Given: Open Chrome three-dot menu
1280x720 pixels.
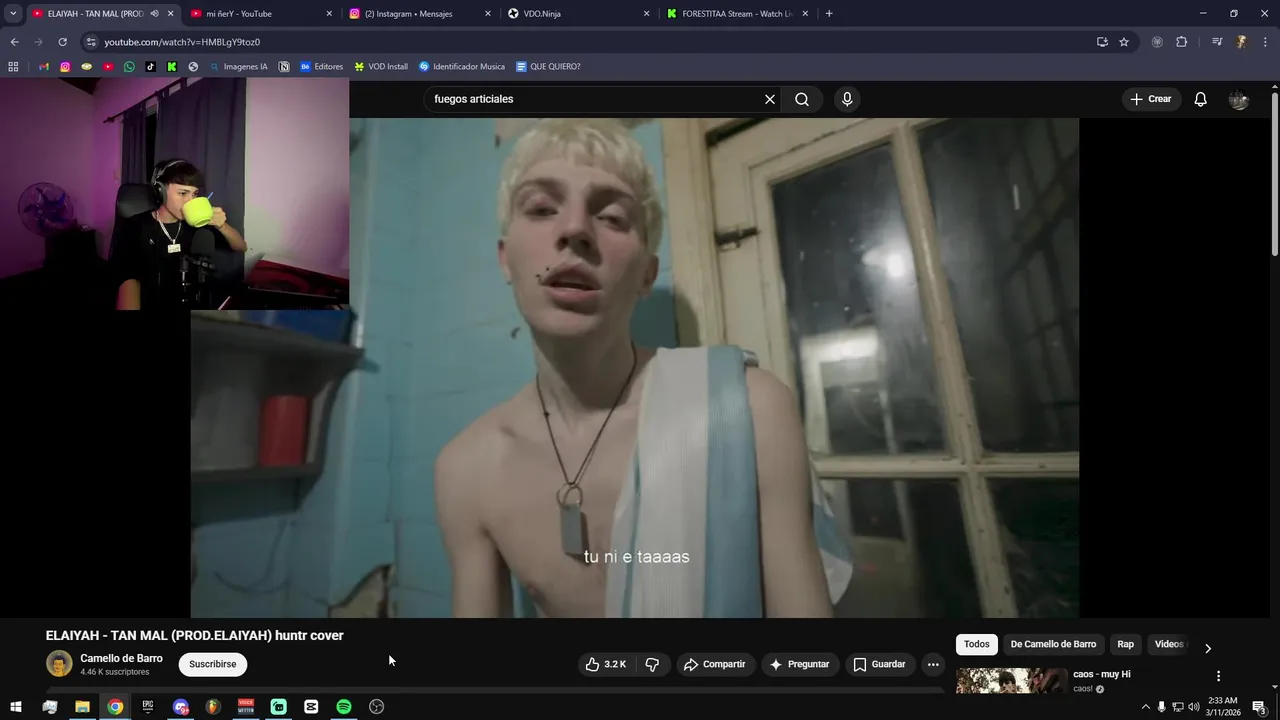Looking at the screenshot, I should point(1266,42).
